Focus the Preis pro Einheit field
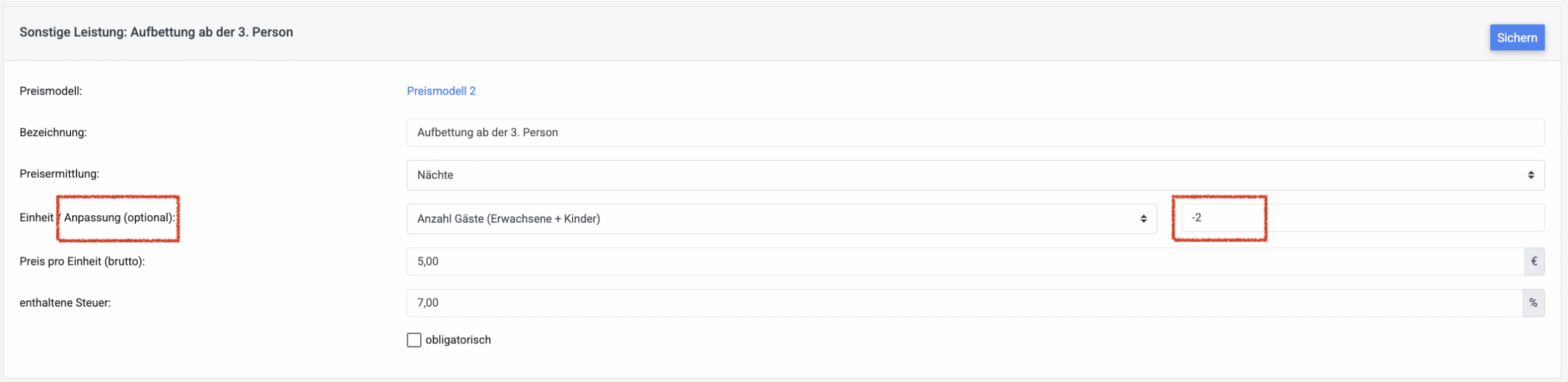 pos(965,261)
